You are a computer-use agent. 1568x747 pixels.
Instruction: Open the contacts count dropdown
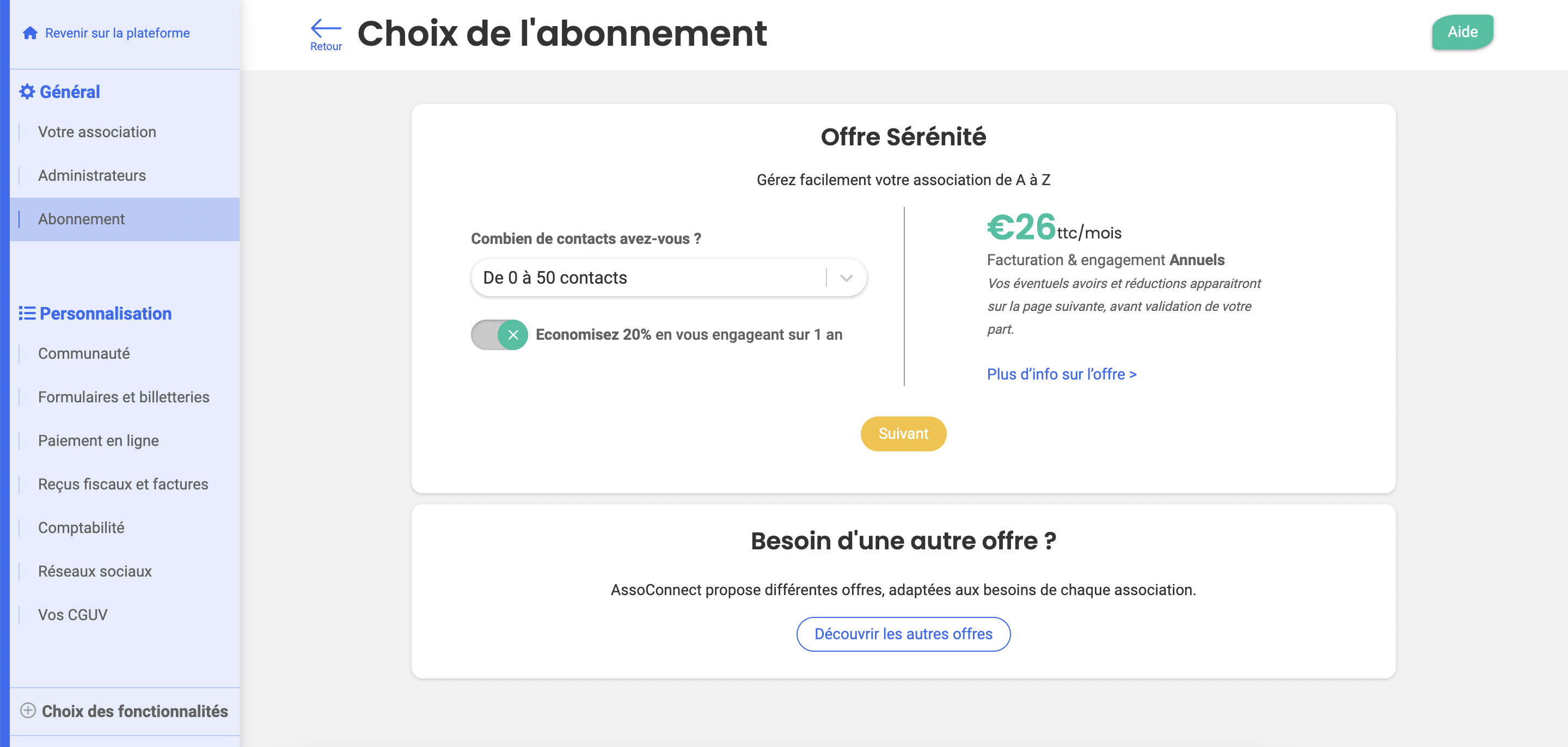click(669, 278)
